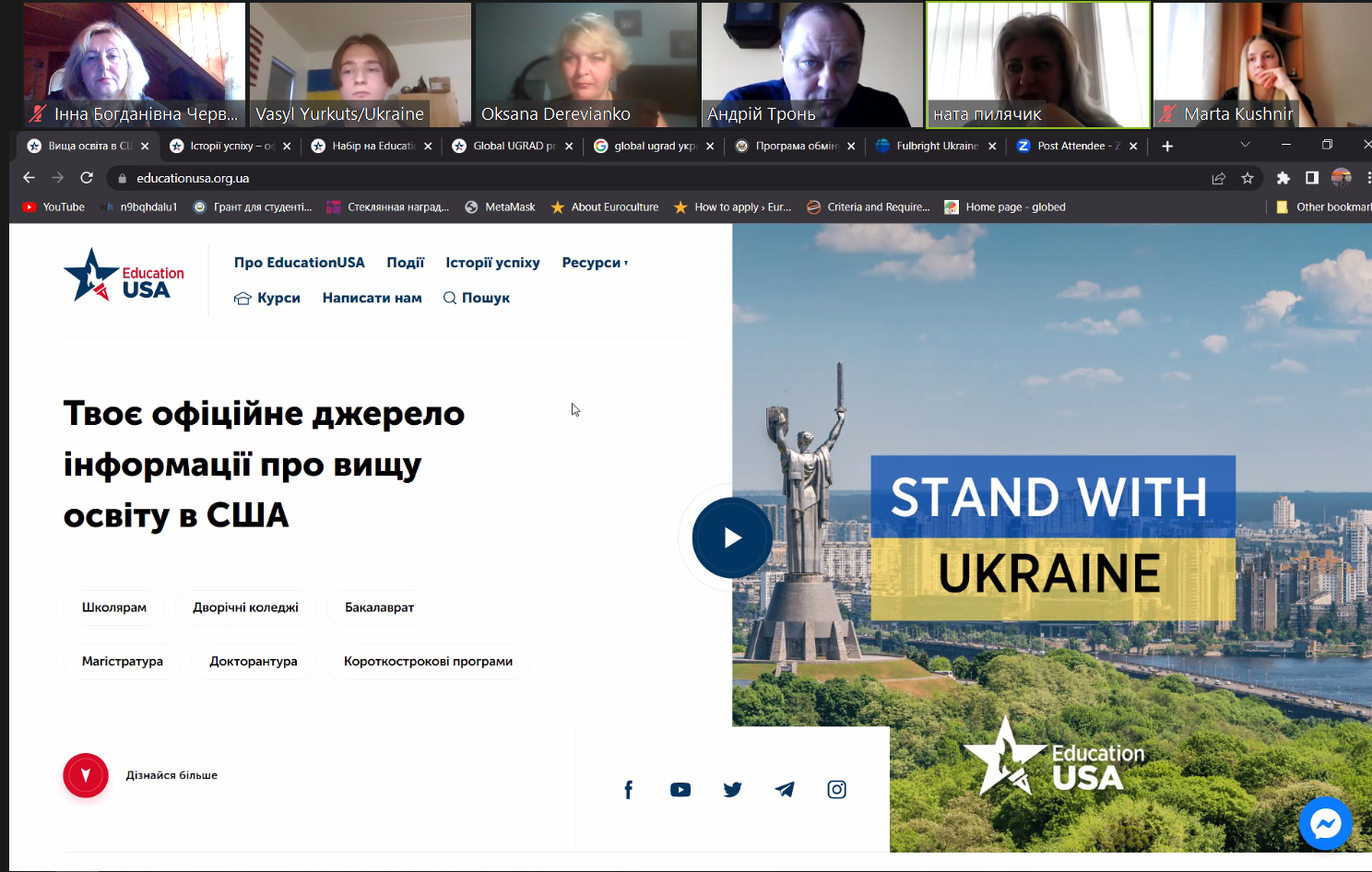The height and width of the screenshot is (872, 1372).
Task: Select the Бакалаврат category button
Action: point(379,607)
